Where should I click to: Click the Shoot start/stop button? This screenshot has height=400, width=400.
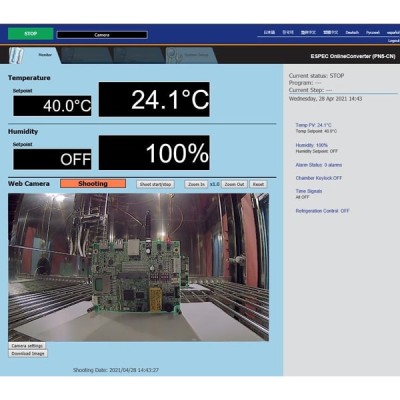[x=155, y=184]
